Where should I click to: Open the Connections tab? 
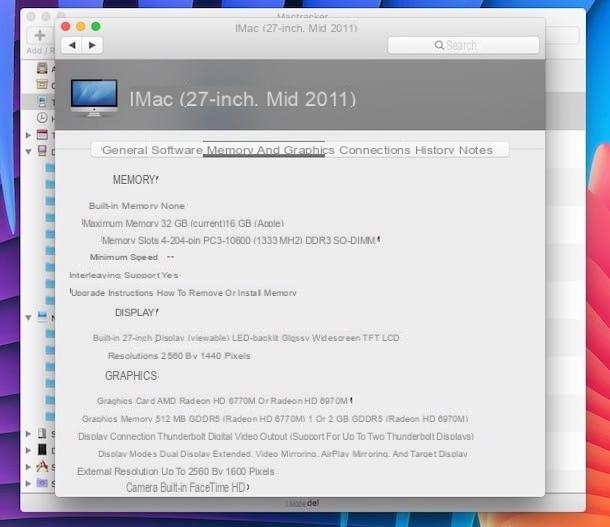[375, 150]
